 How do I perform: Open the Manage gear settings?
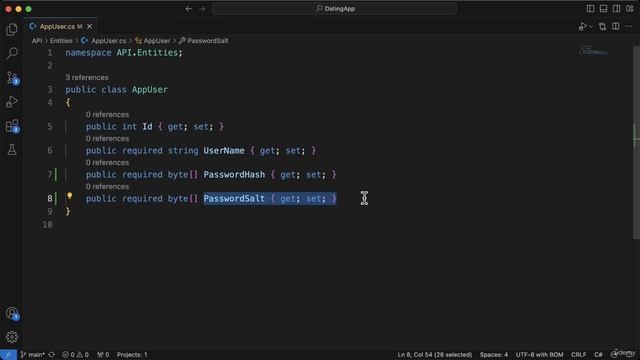point(12,337)
